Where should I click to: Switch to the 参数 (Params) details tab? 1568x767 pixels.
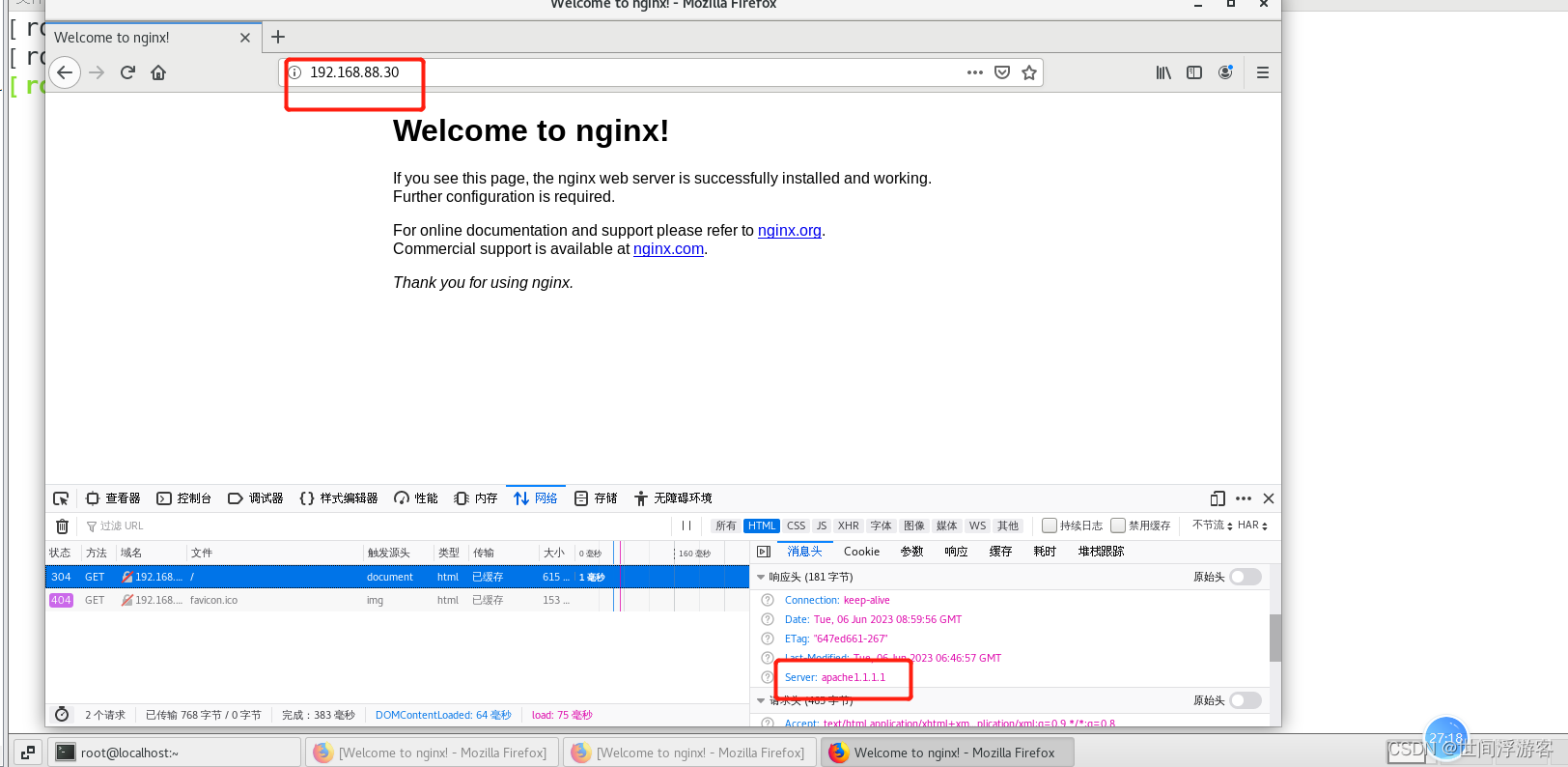[911, 552]
